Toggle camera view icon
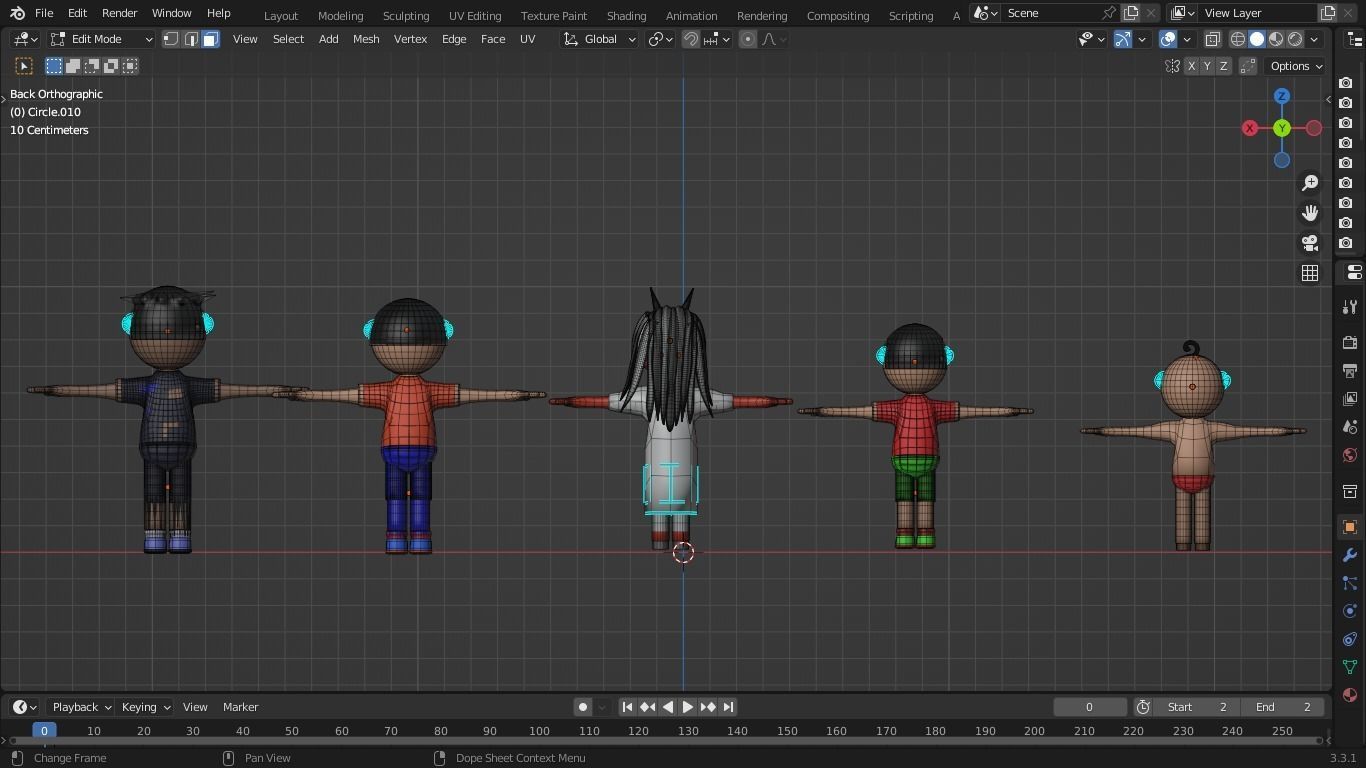 (x=1310, y=243)
